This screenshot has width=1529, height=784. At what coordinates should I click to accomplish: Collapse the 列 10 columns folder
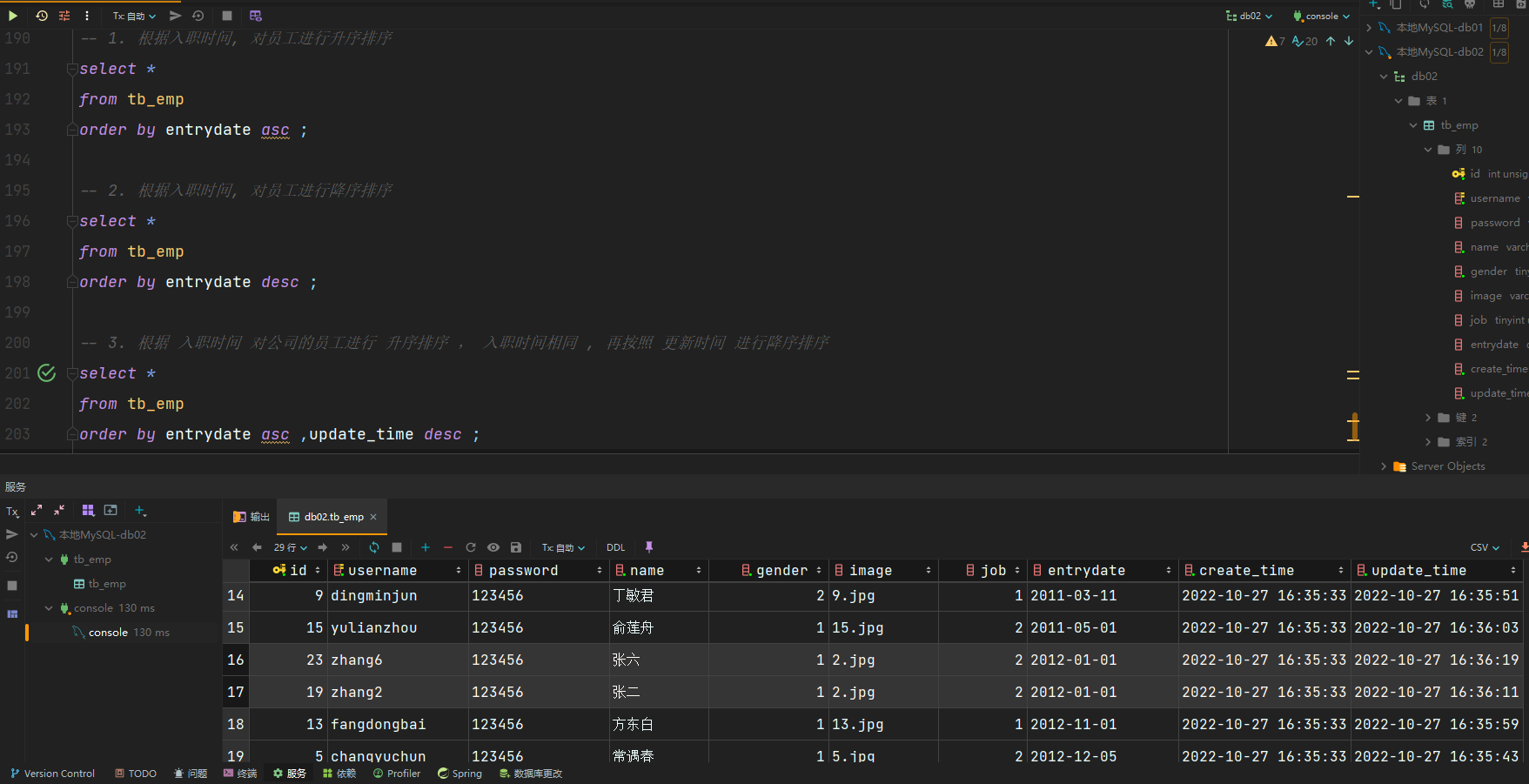[x=1428, y=150]
